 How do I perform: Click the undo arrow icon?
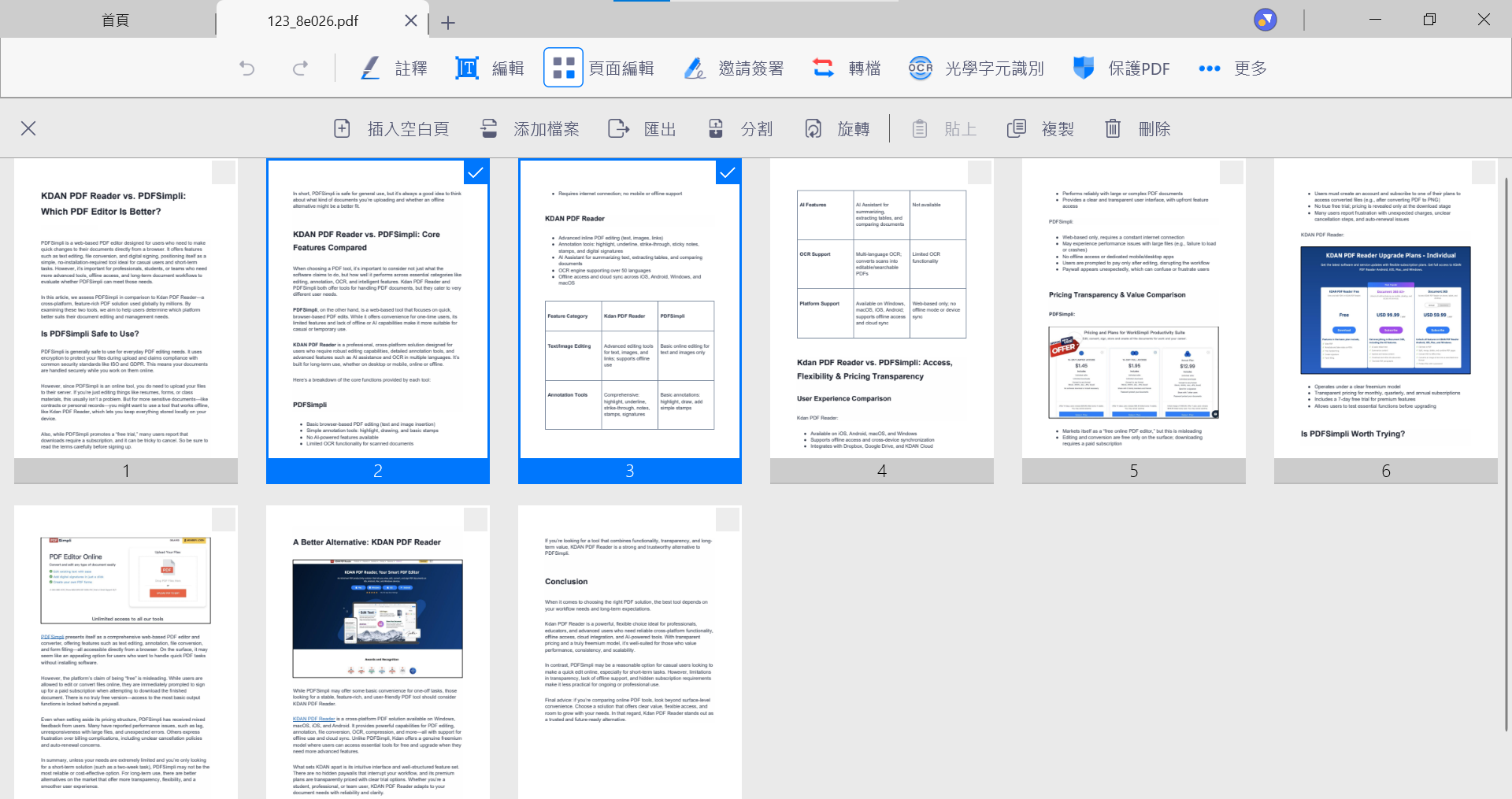pos(247,68)
